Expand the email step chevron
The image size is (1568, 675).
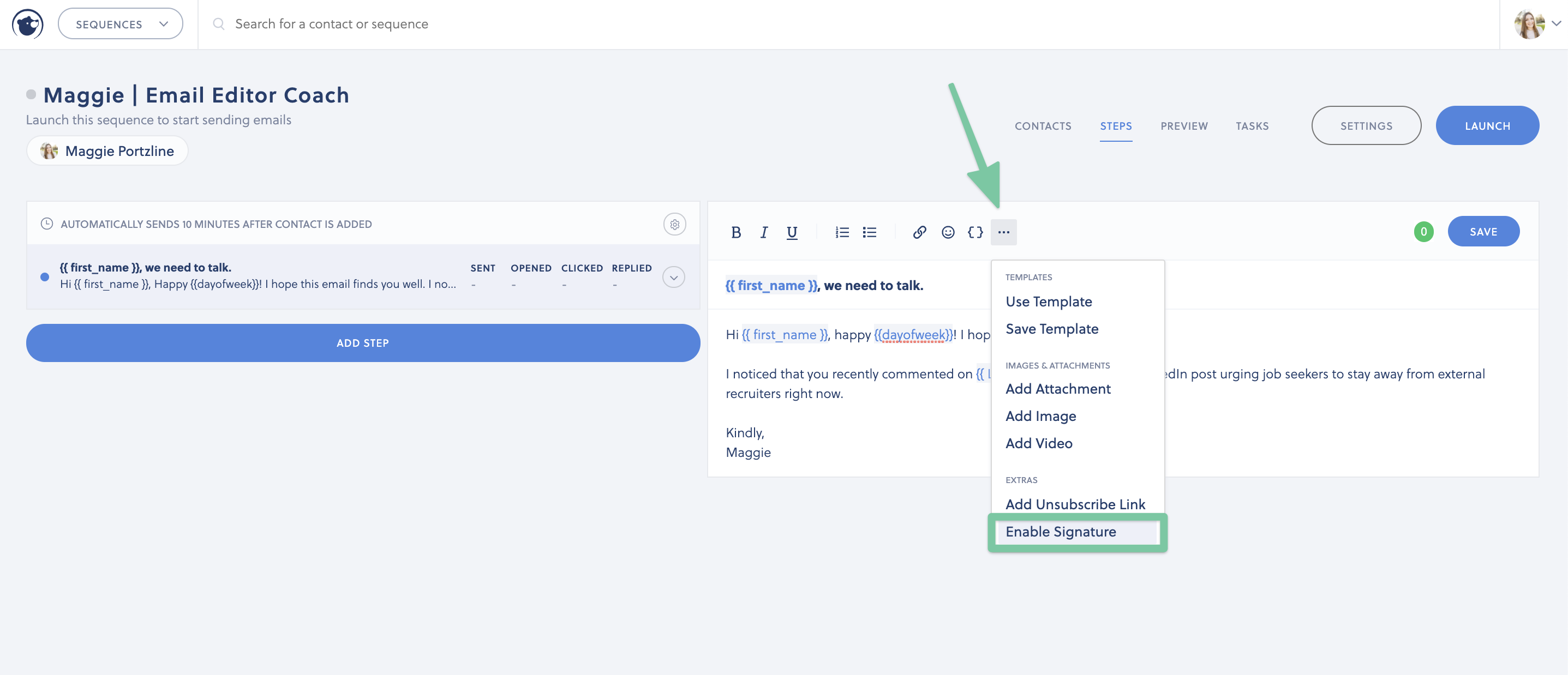click(x=673, y=278)
